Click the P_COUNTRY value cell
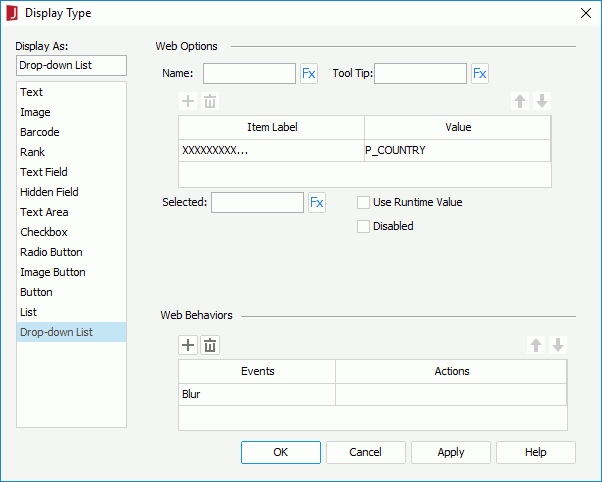Image resolution: width=602 pixels, height=482 pixels. [457, 150]
